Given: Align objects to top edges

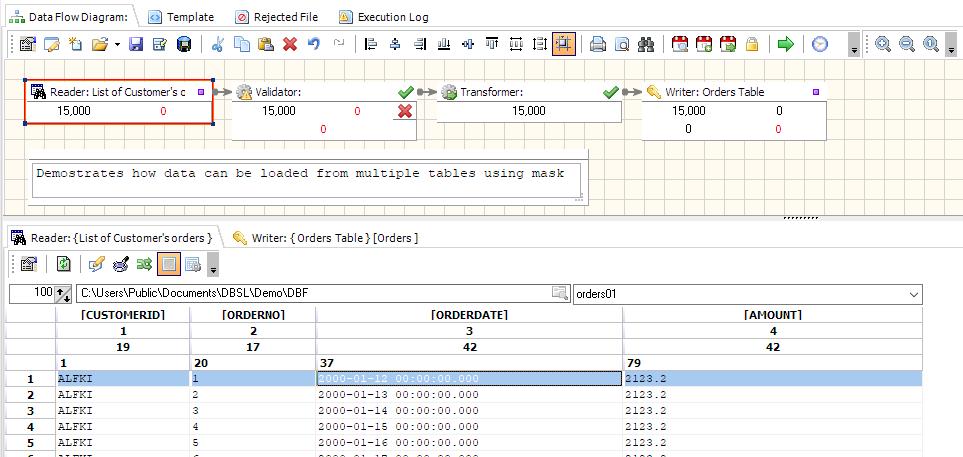Looking at the screenshot, I should coord(492,44).
